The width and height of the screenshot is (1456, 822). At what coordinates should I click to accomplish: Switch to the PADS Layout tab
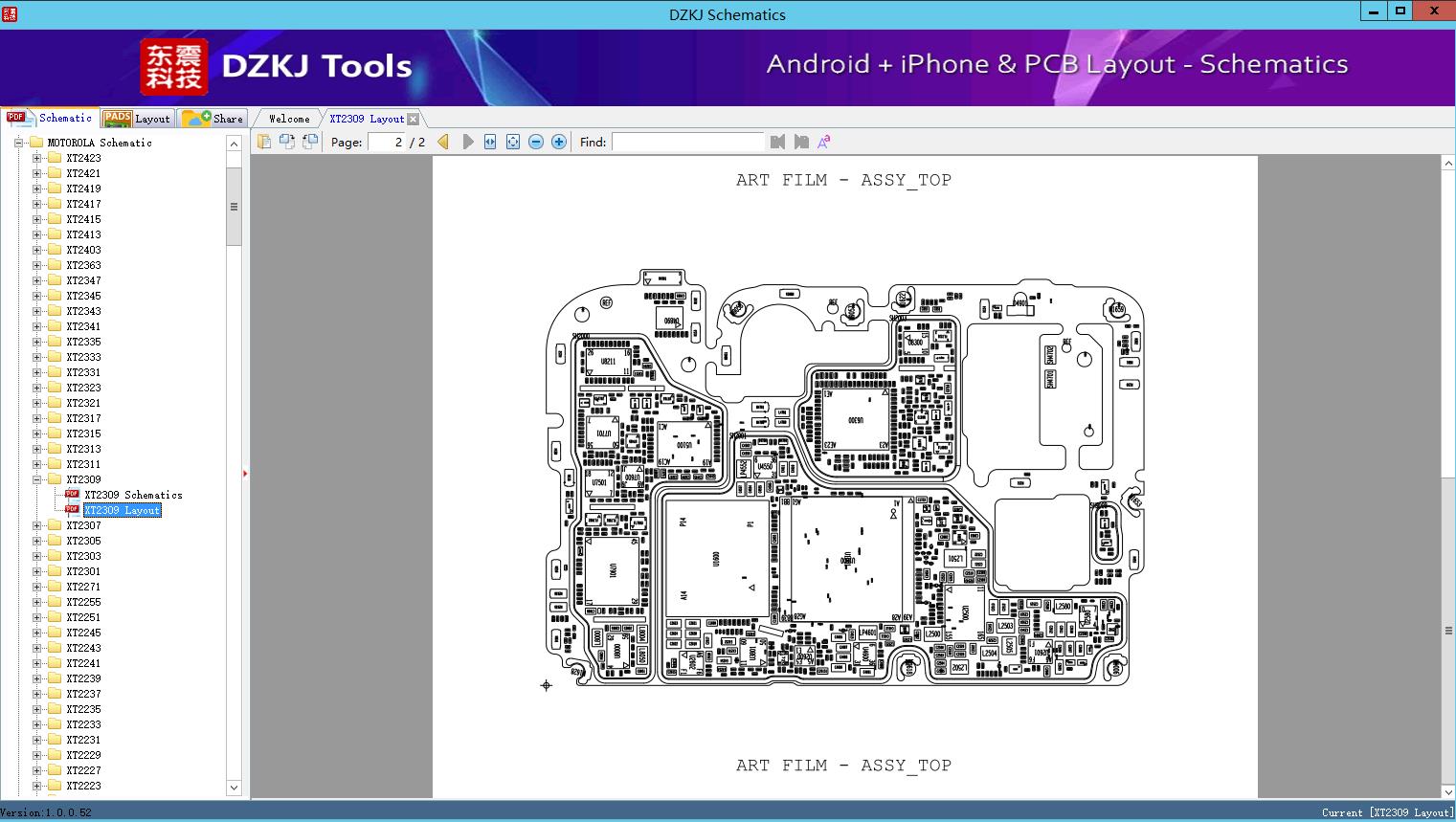pos(137,119)
